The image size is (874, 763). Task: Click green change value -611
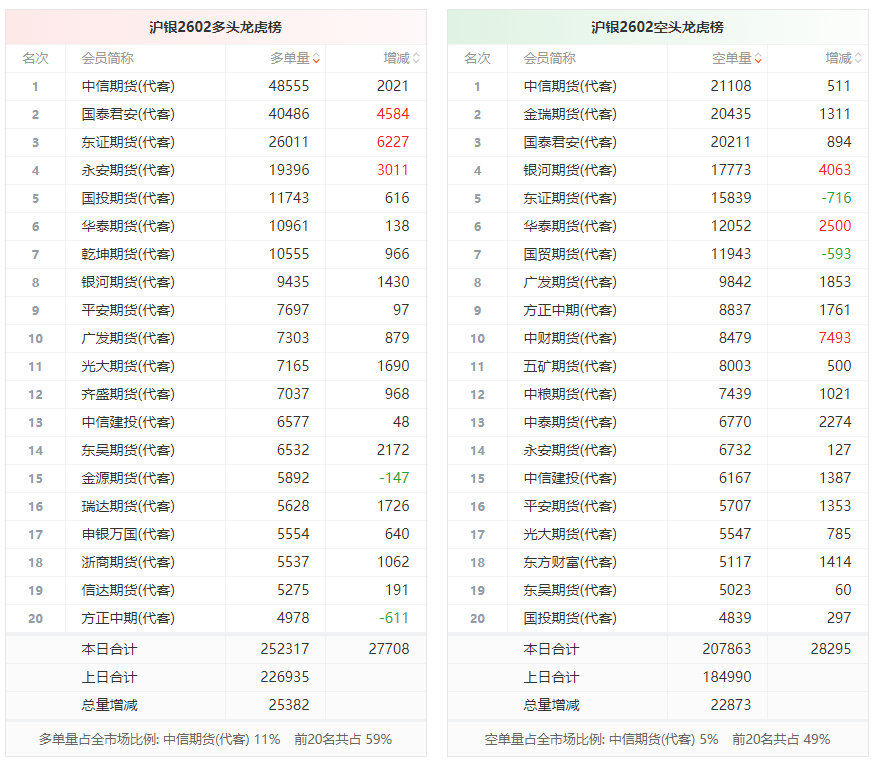click(394, 618)
